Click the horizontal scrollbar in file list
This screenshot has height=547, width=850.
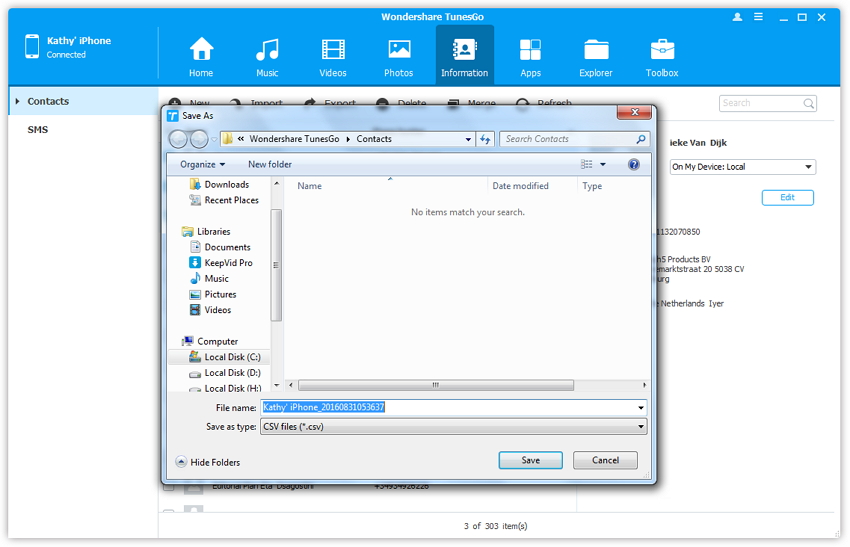435,385
